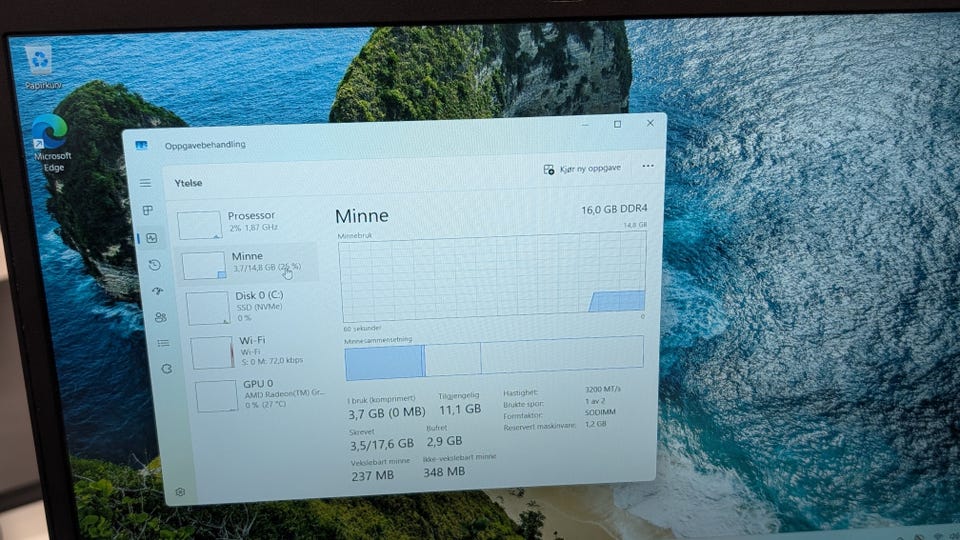This screenshot has height=540, width=960.
Task: Click the Oppgavebehandling title bar app icon
Action: pos(141,145)
